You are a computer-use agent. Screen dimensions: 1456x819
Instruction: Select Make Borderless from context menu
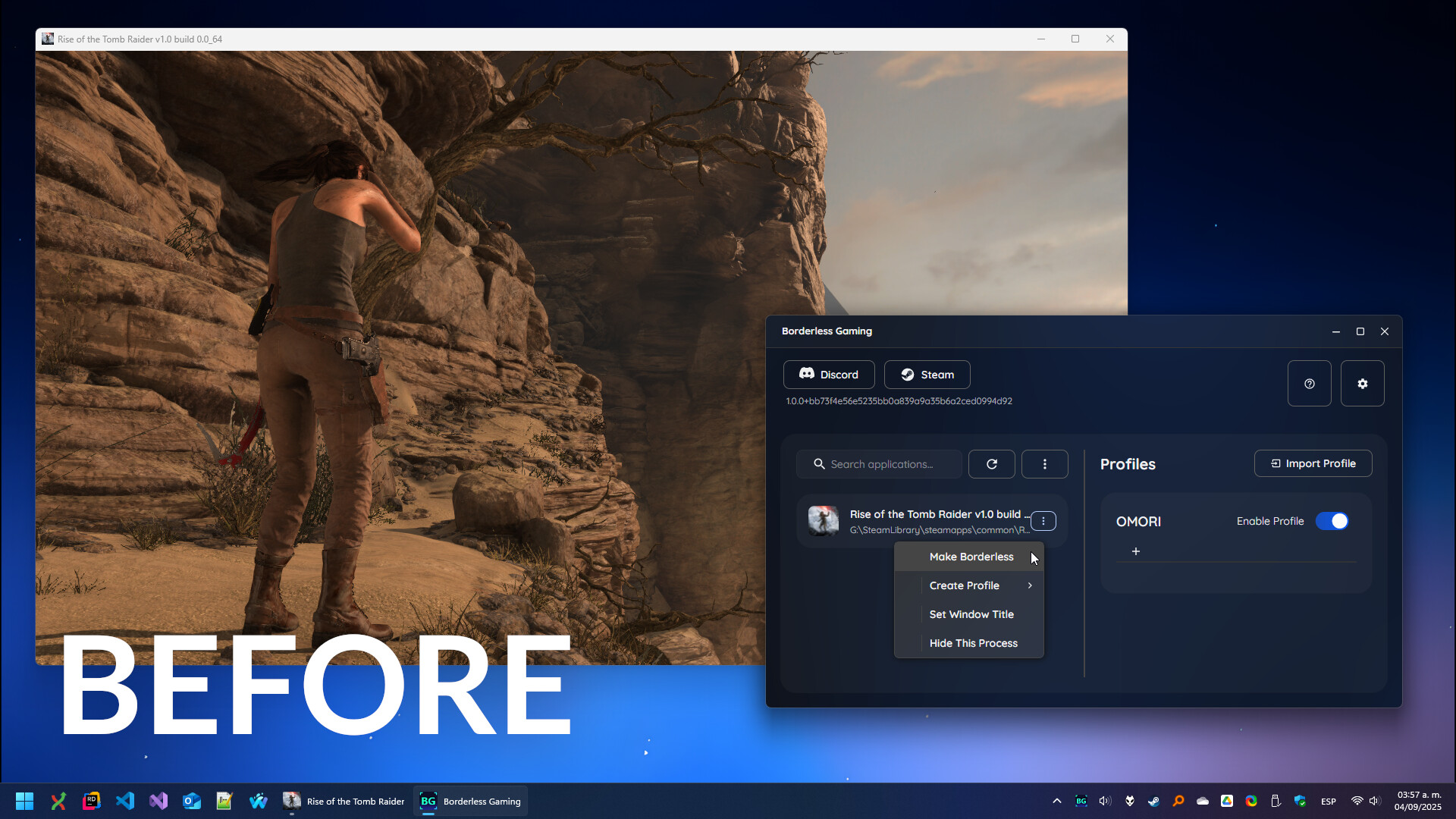coord(971,556)
